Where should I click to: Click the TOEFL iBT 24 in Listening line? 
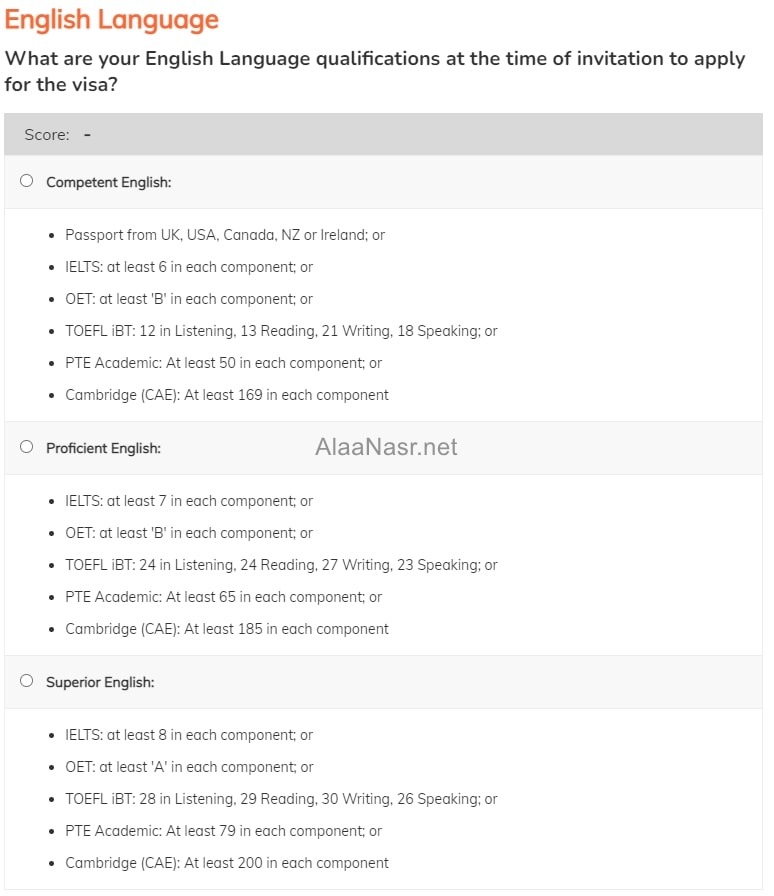[x=281, y=565]
